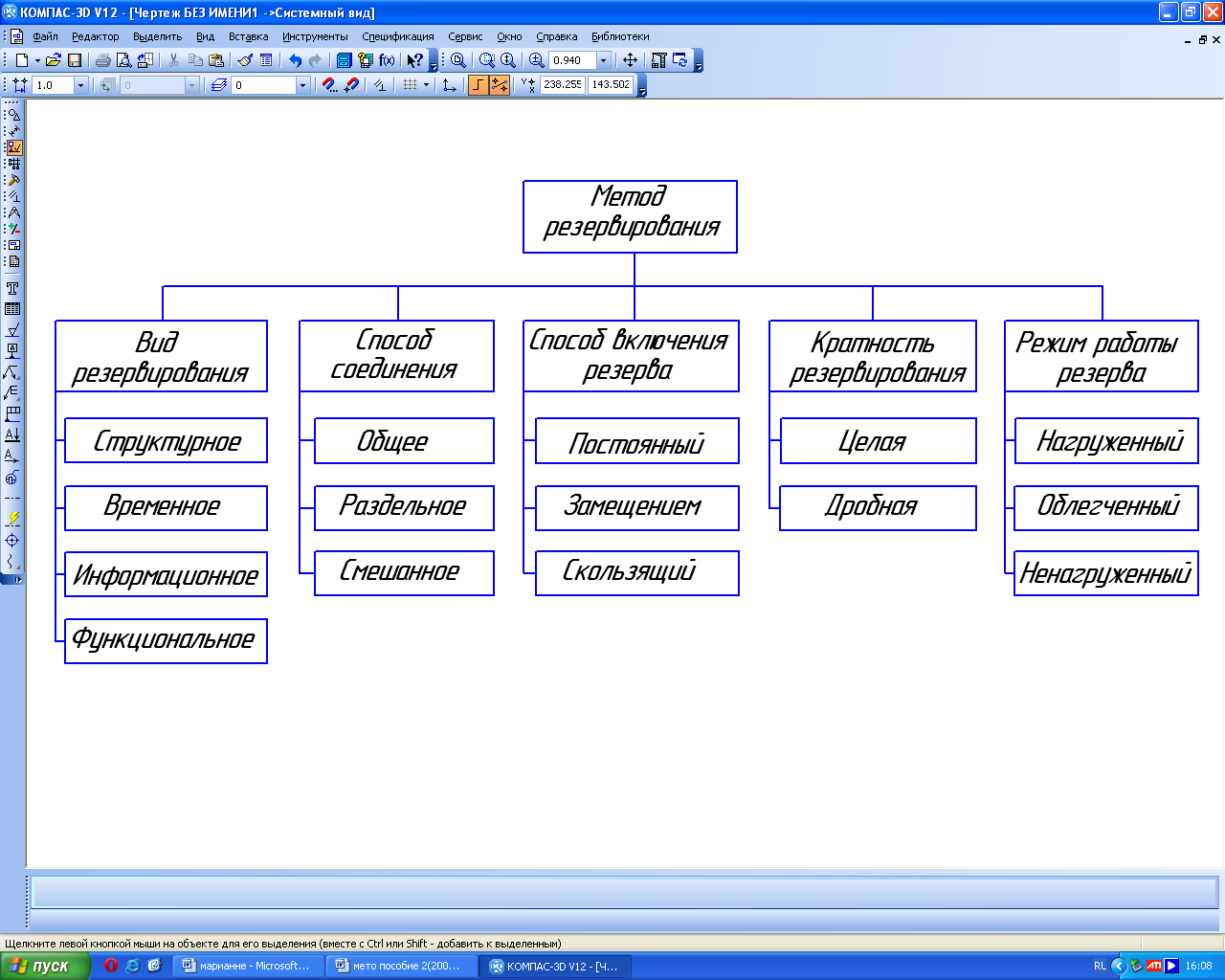
Task: Select the Base datum tool
Action: click(12, 351)
